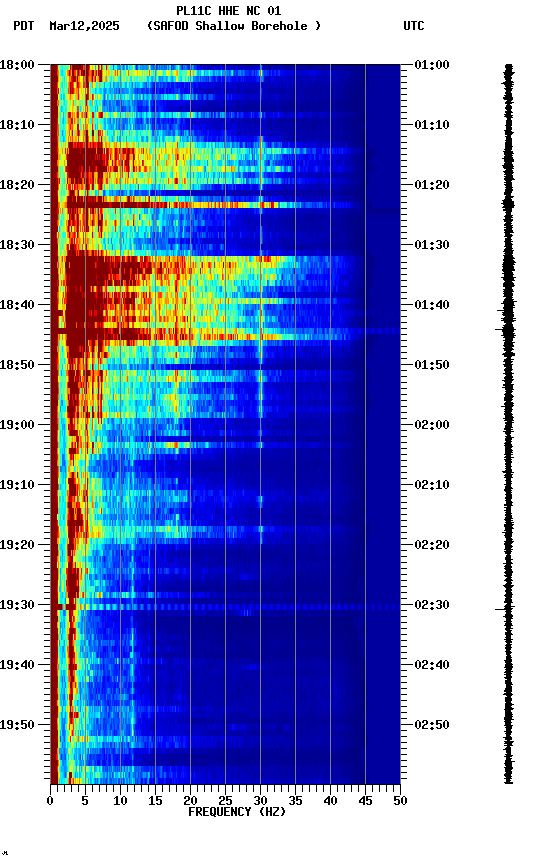The image size is (552, 864).
Task: Click the '01:00' UTC time label
Action: pyautogui.click(x=432, y=65)
